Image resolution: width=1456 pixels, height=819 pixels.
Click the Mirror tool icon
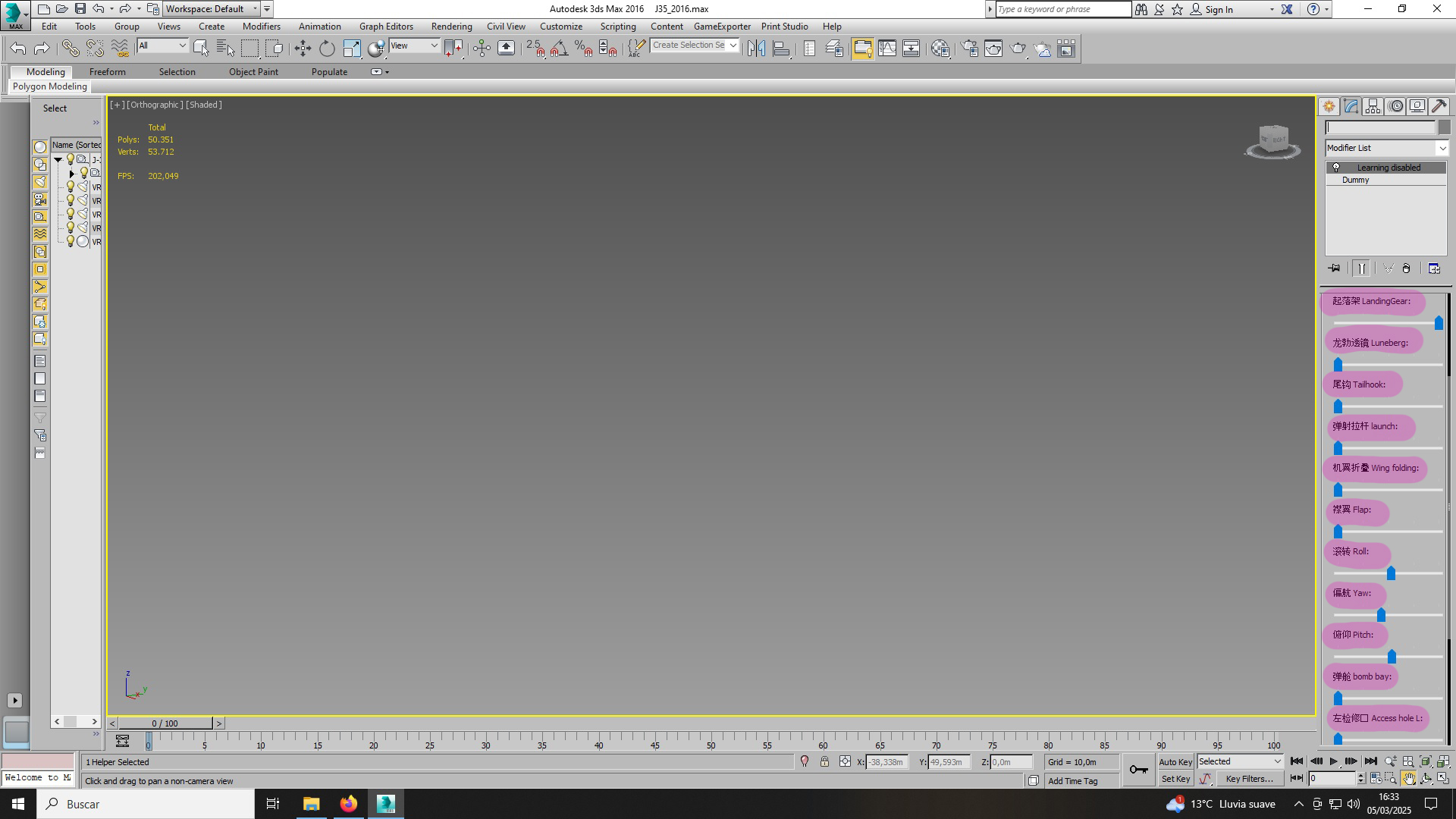756,49
